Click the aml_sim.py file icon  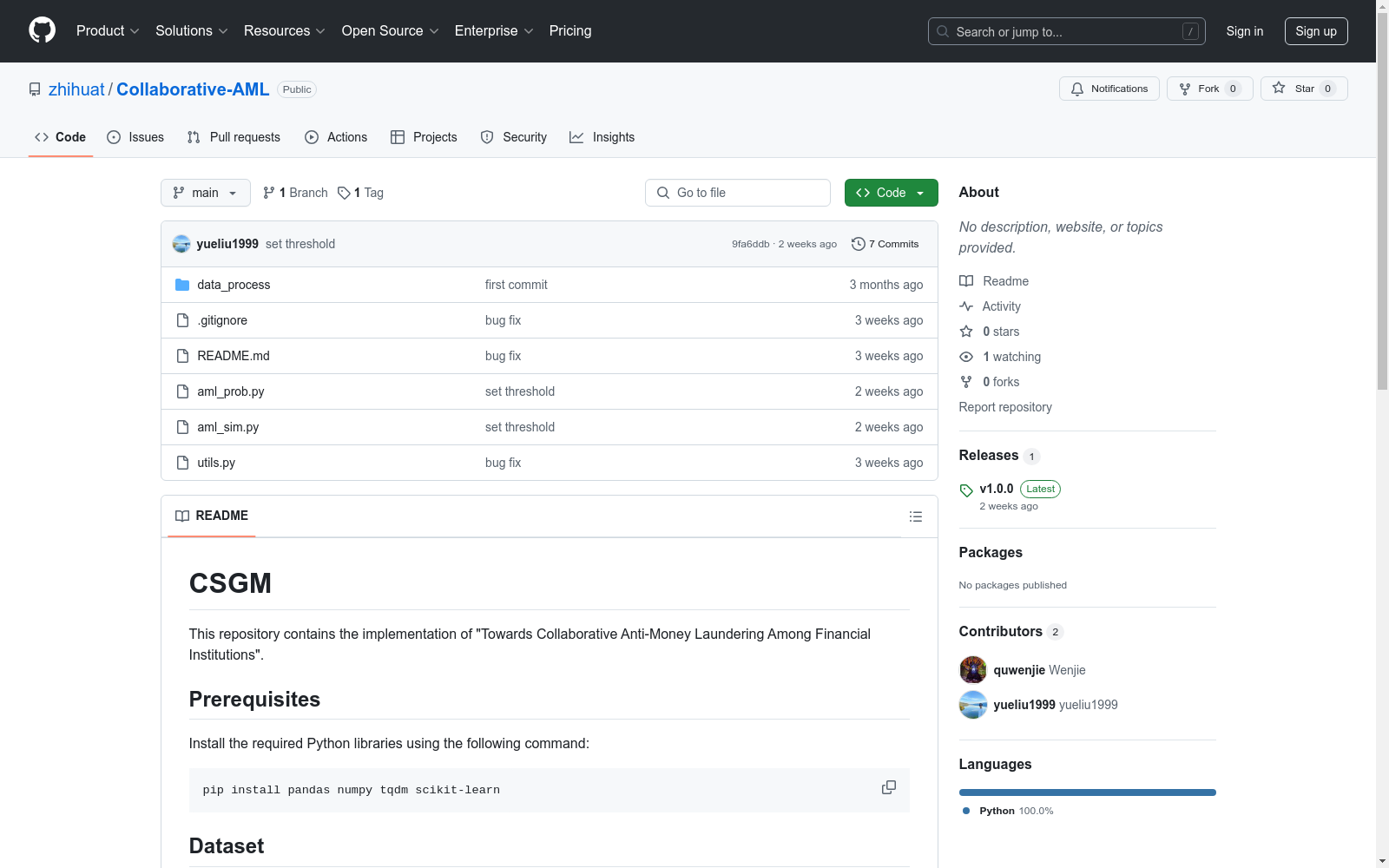(182, 427)
